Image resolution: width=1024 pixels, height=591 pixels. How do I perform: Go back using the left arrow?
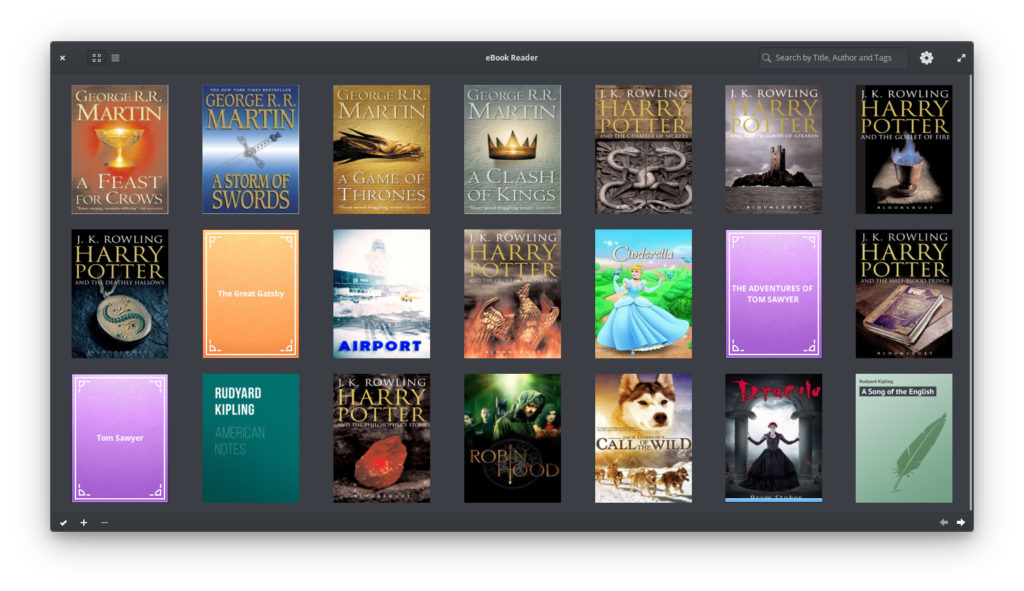[943, 521]
